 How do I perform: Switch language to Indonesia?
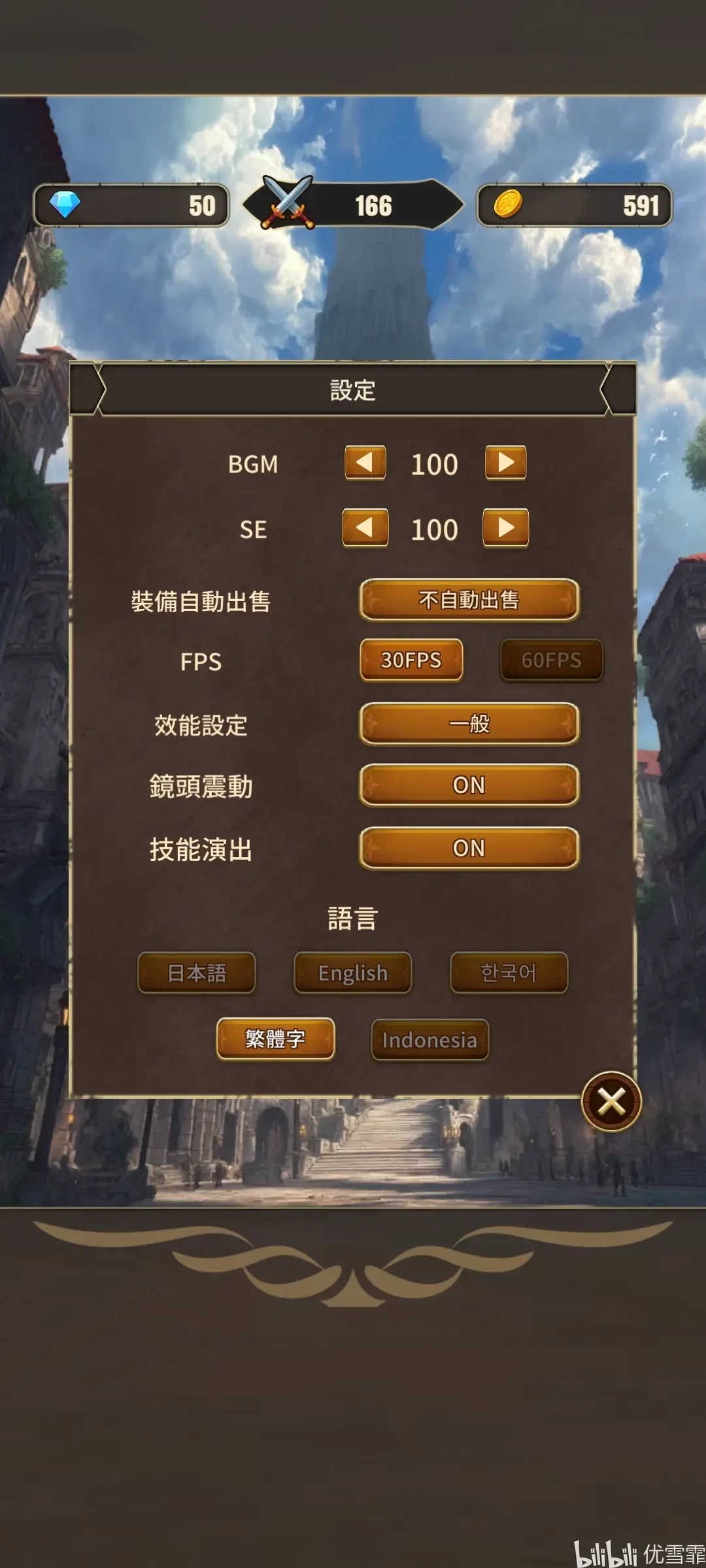click(x=430, y=1040)
